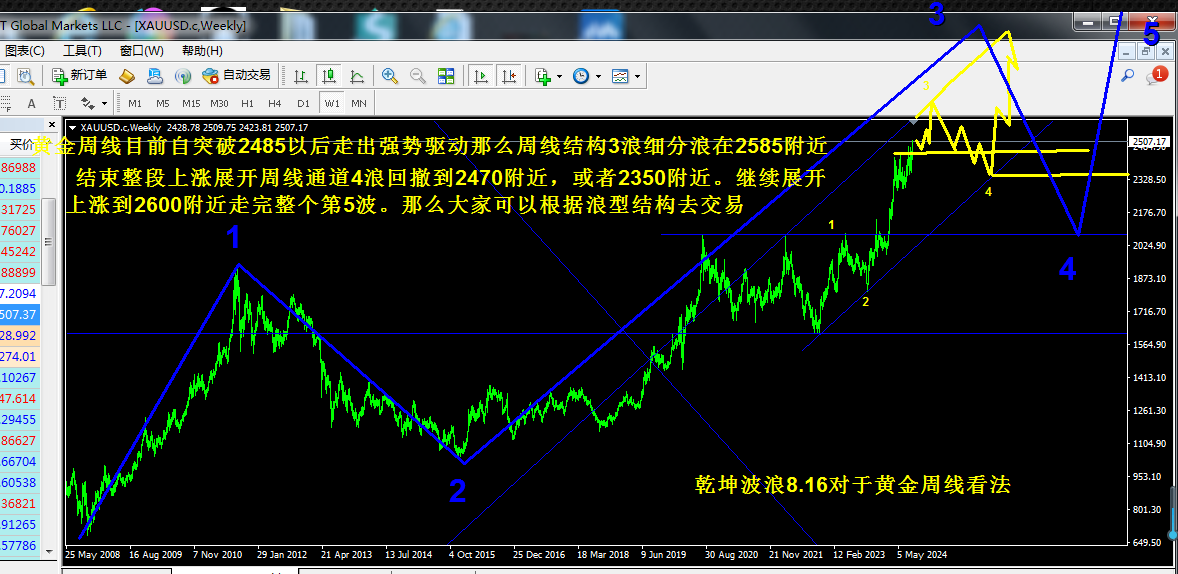Click the add indicators icon
1178x574 pixels.
click(x=543, y=76)
